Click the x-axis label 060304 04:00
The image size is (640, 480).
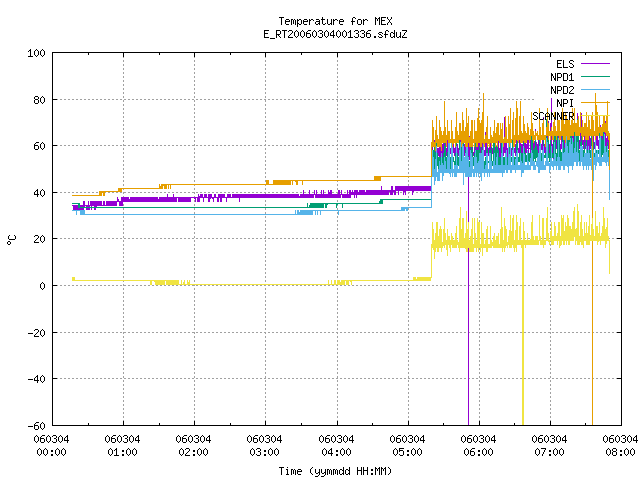pyautogui.click(x=336, y=446)
